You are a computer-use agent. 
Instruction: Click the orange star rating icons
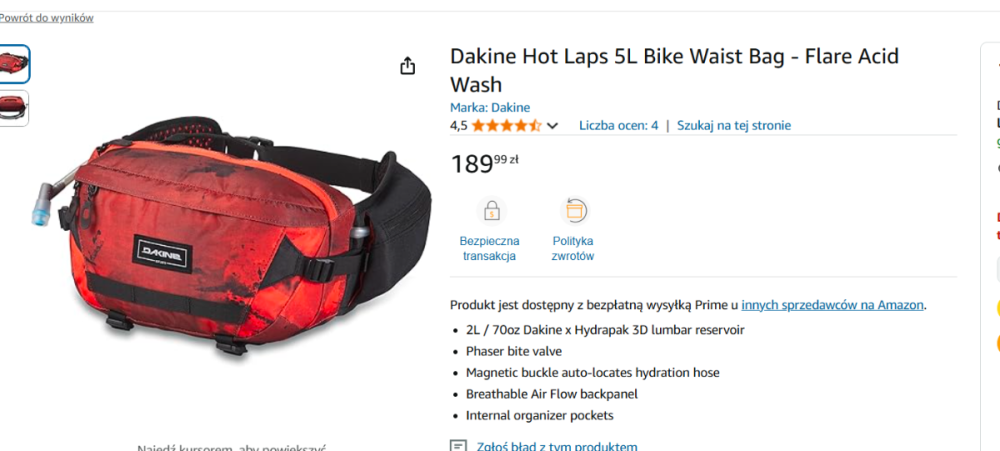(x=506, y=126)
